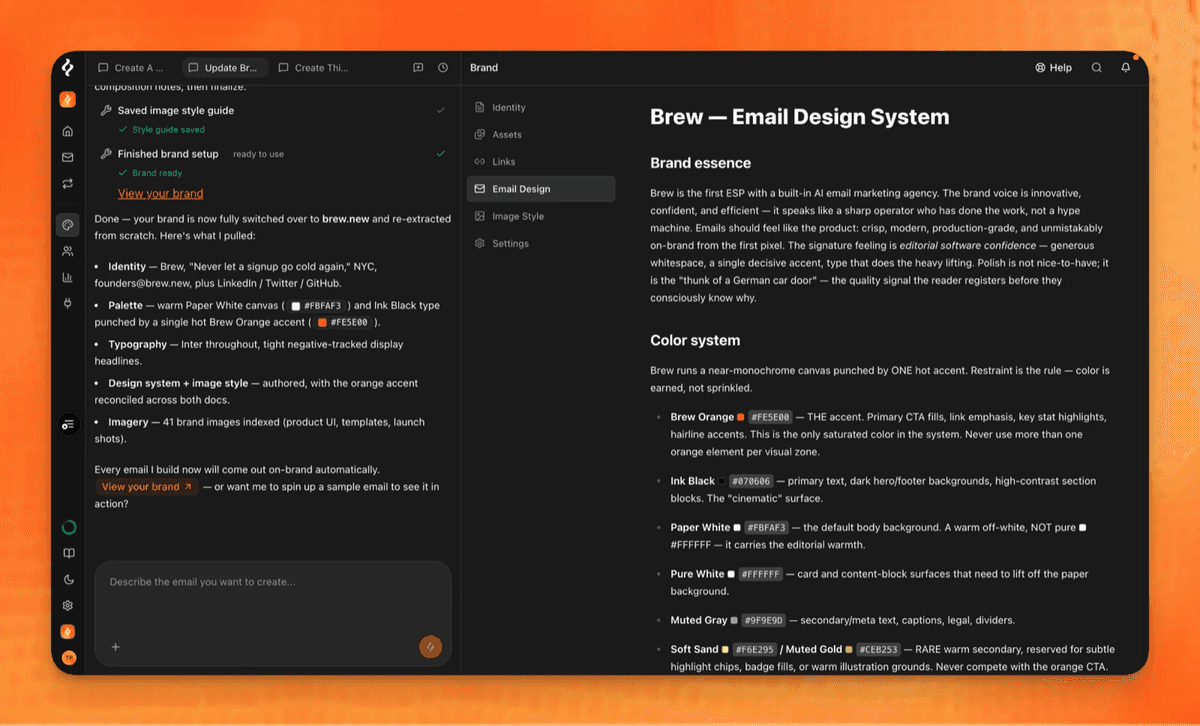
Task: Open the Automations loop-arrows icon
Action: tap(67, 184)
